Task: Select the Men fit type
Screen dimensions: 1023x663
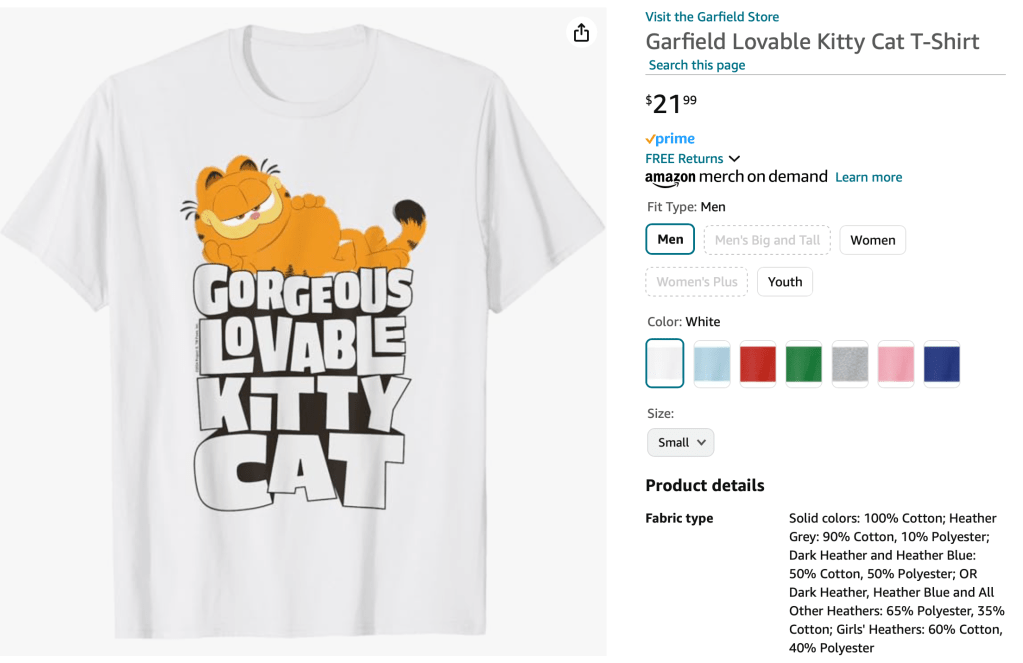Action: tap(670, 240)
